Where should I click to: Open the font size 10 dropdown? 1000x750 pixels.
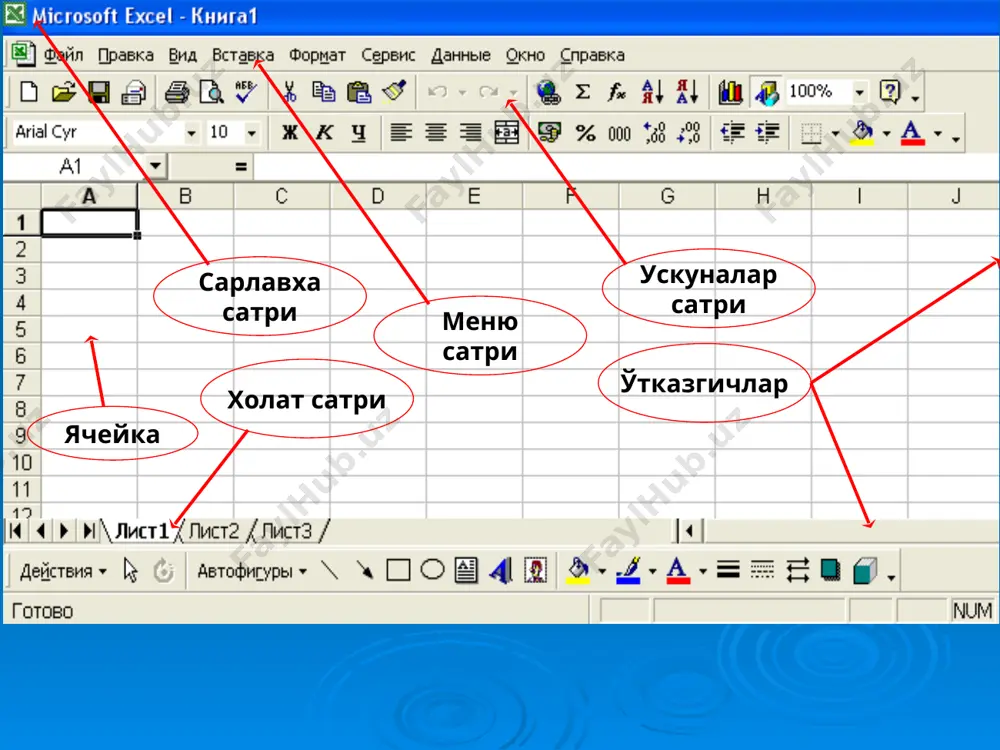[x=252, y=133]
